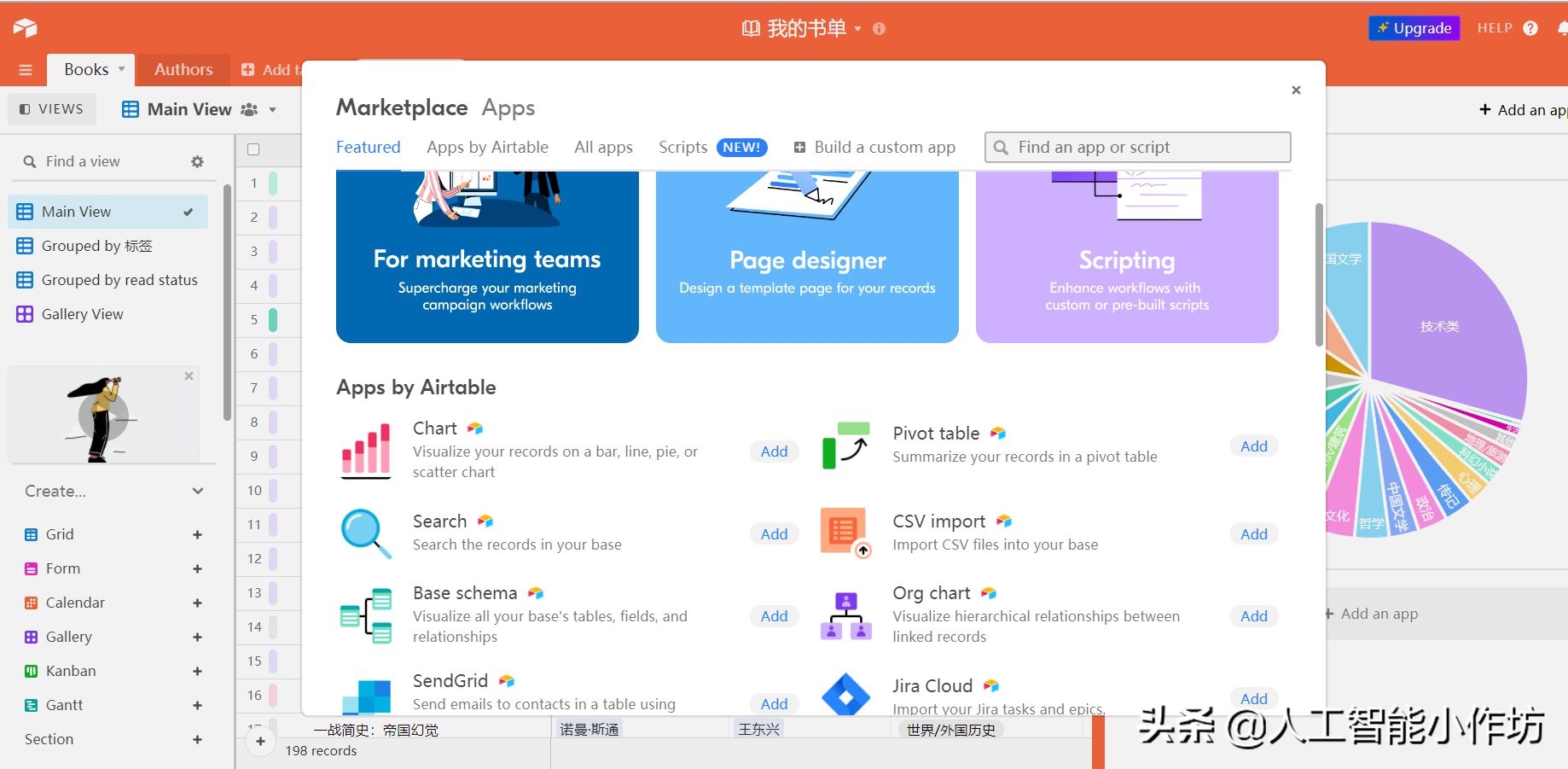
Task: Switch to the Featured tab
Action: point(369,147)
